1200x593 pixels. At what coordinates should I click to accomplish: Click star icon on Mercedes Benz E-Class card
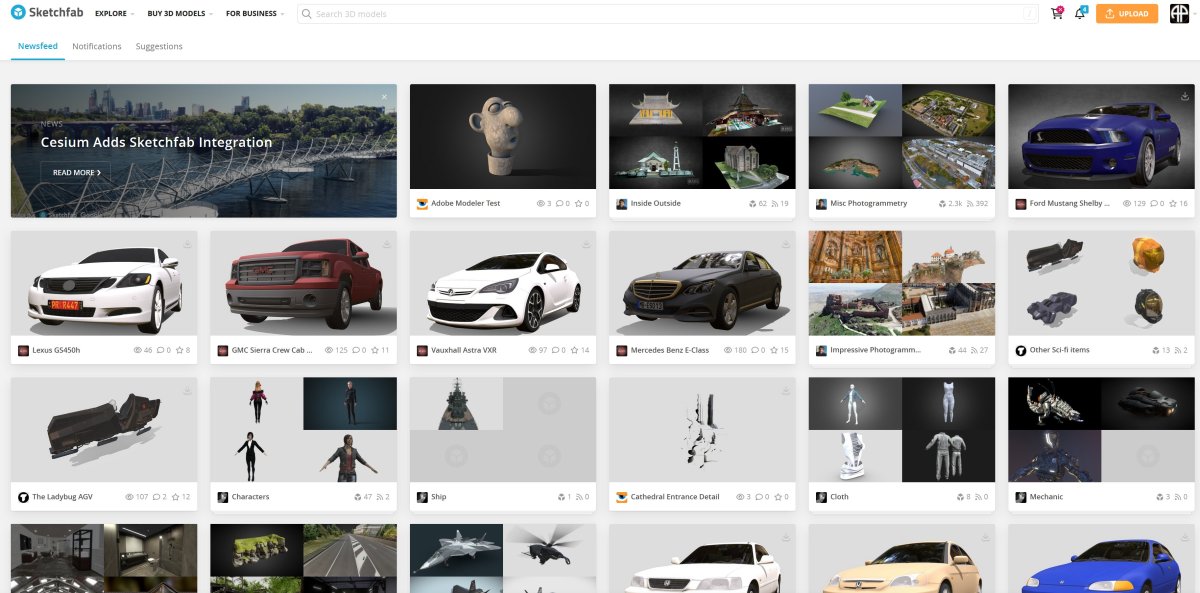click(771, 351)
